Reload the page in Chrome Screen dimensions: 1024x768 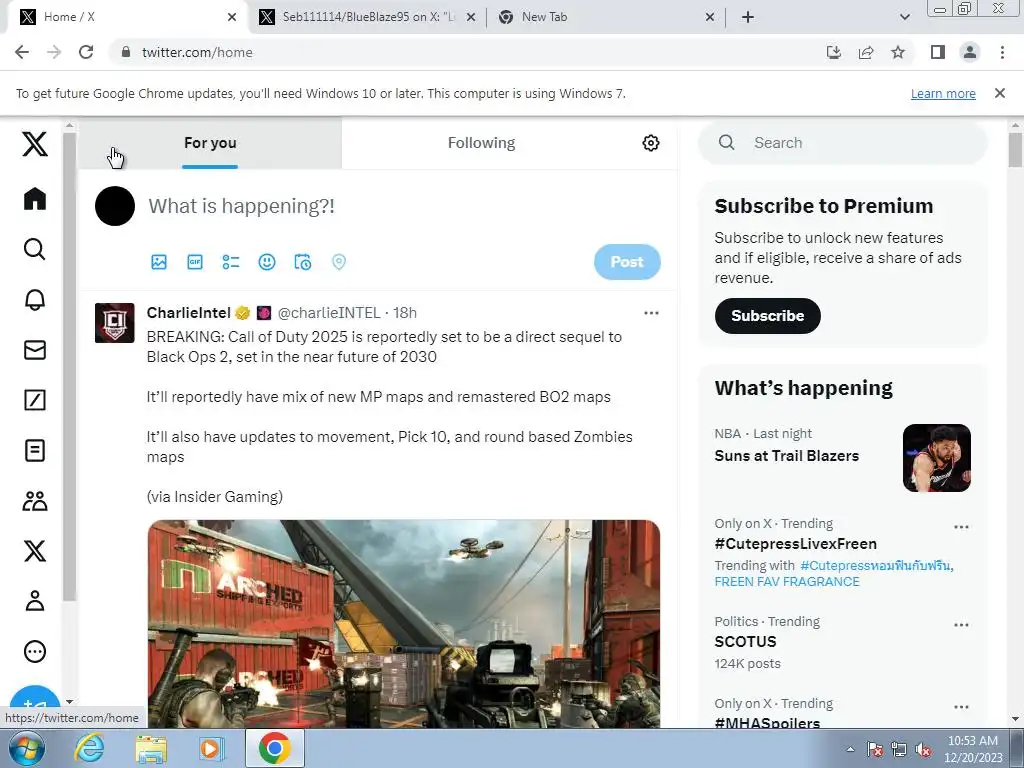pos(86,52)
